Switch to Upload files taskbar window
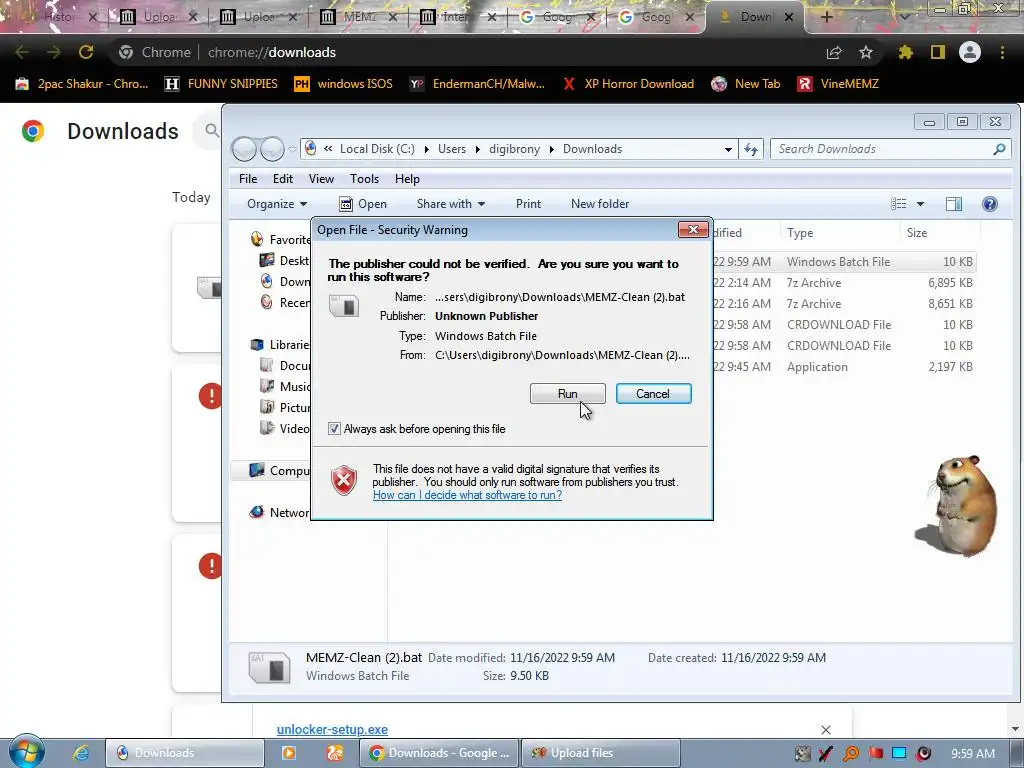 point(601,753)
